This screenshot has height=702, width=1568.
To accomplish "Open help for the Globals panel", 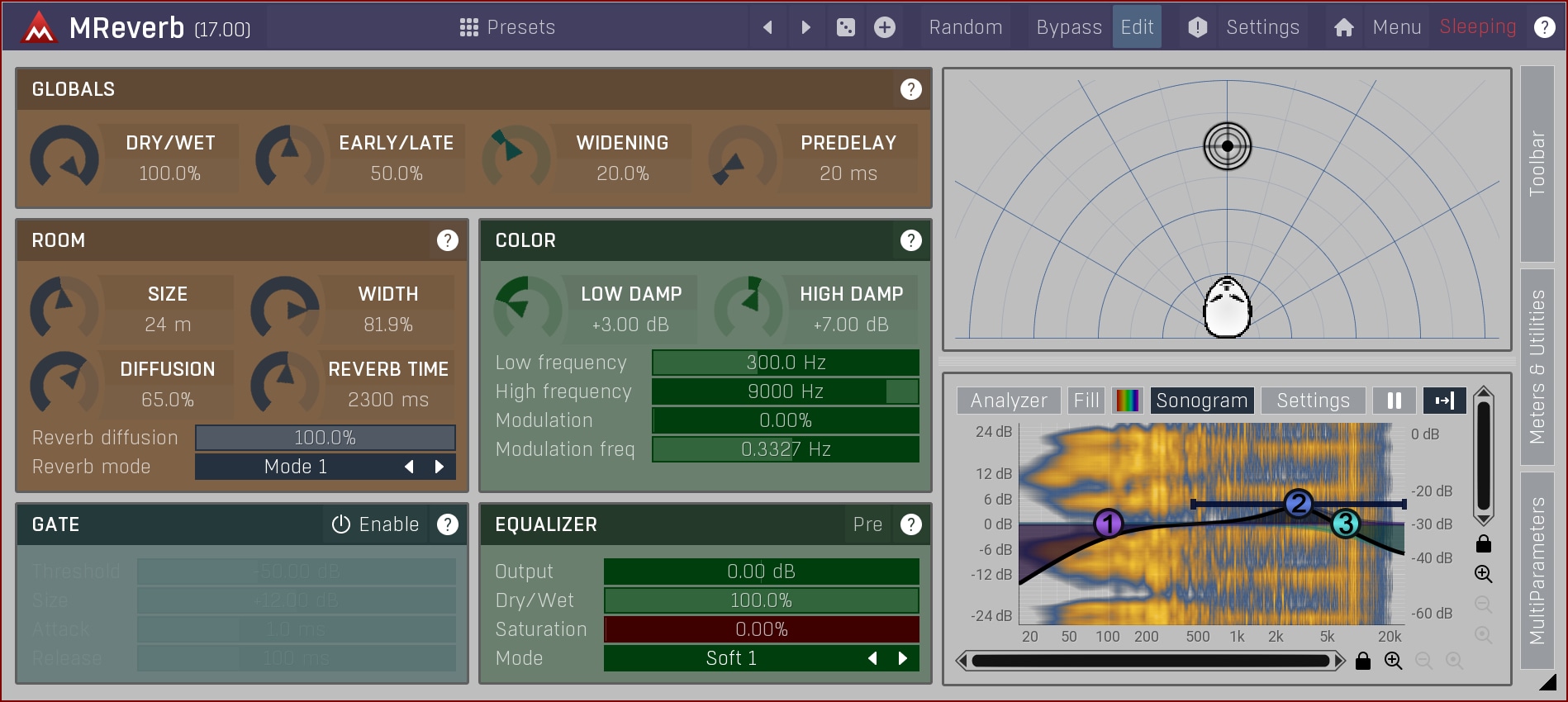I will (910, 89).
